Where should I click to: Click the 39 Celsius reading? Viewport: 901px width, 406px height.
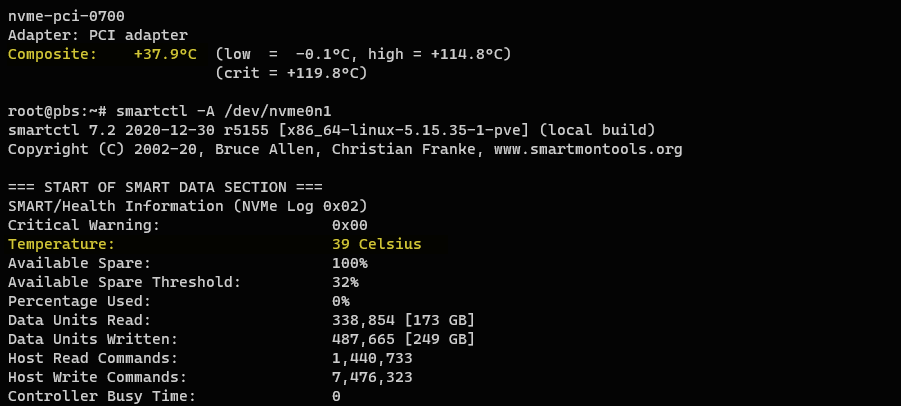pyautogui.click(x=376, y=244)
